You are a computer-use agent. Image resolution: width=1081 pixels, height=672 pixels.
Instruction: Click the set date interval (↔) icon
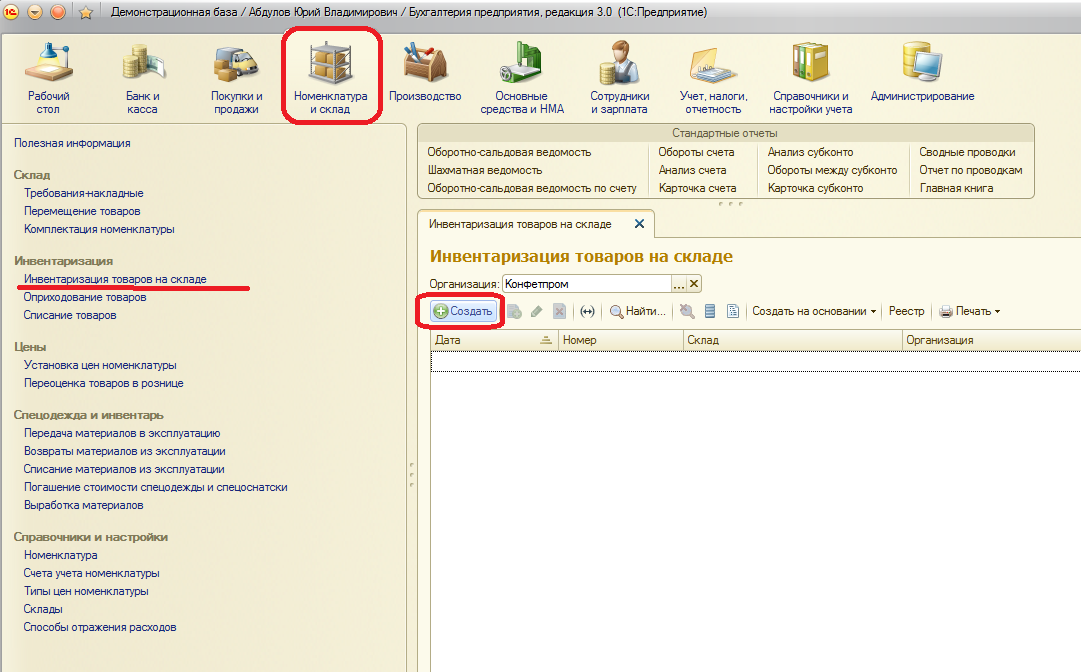[x=587, y=312]
